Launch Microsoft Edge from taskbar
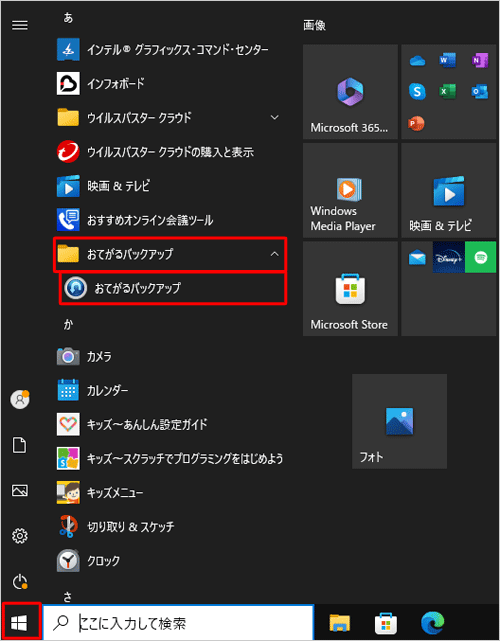This screenshot has width=500, height=641. tap(433, 623)
